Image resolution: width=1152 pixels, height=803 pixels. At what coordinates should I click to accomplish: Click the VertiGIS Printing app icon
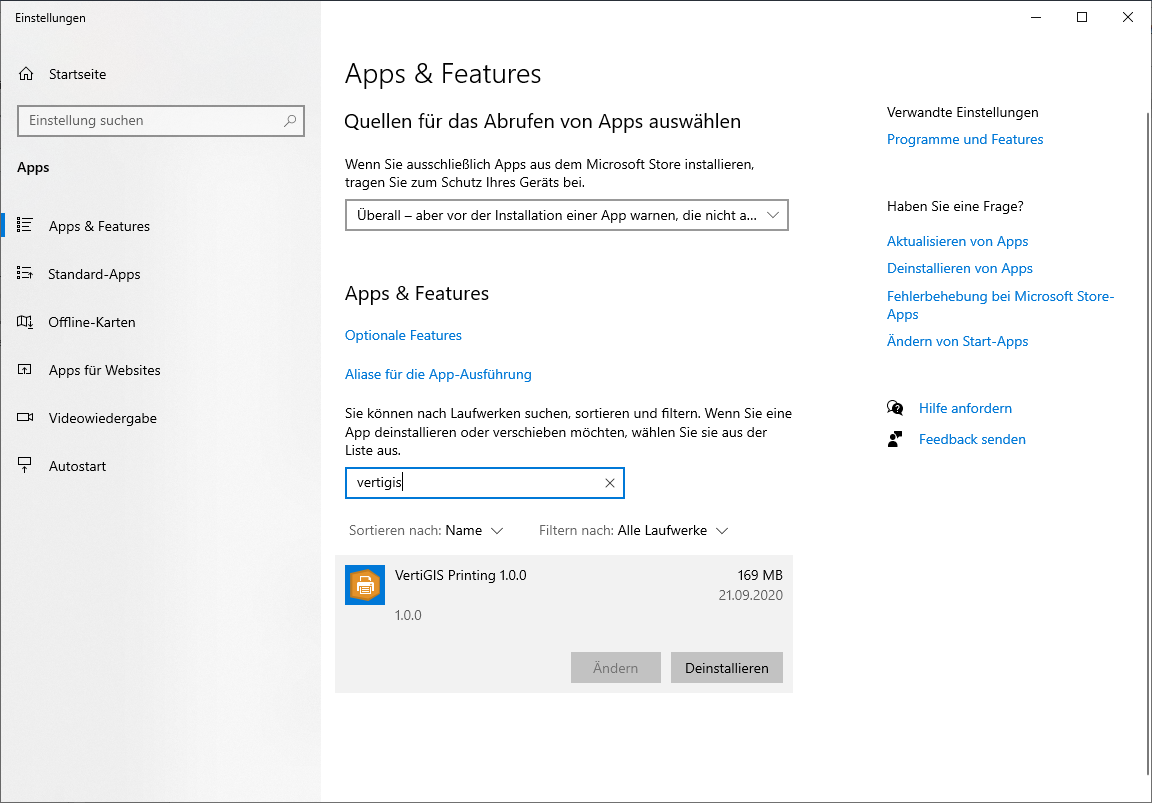[x=365, y=585]
